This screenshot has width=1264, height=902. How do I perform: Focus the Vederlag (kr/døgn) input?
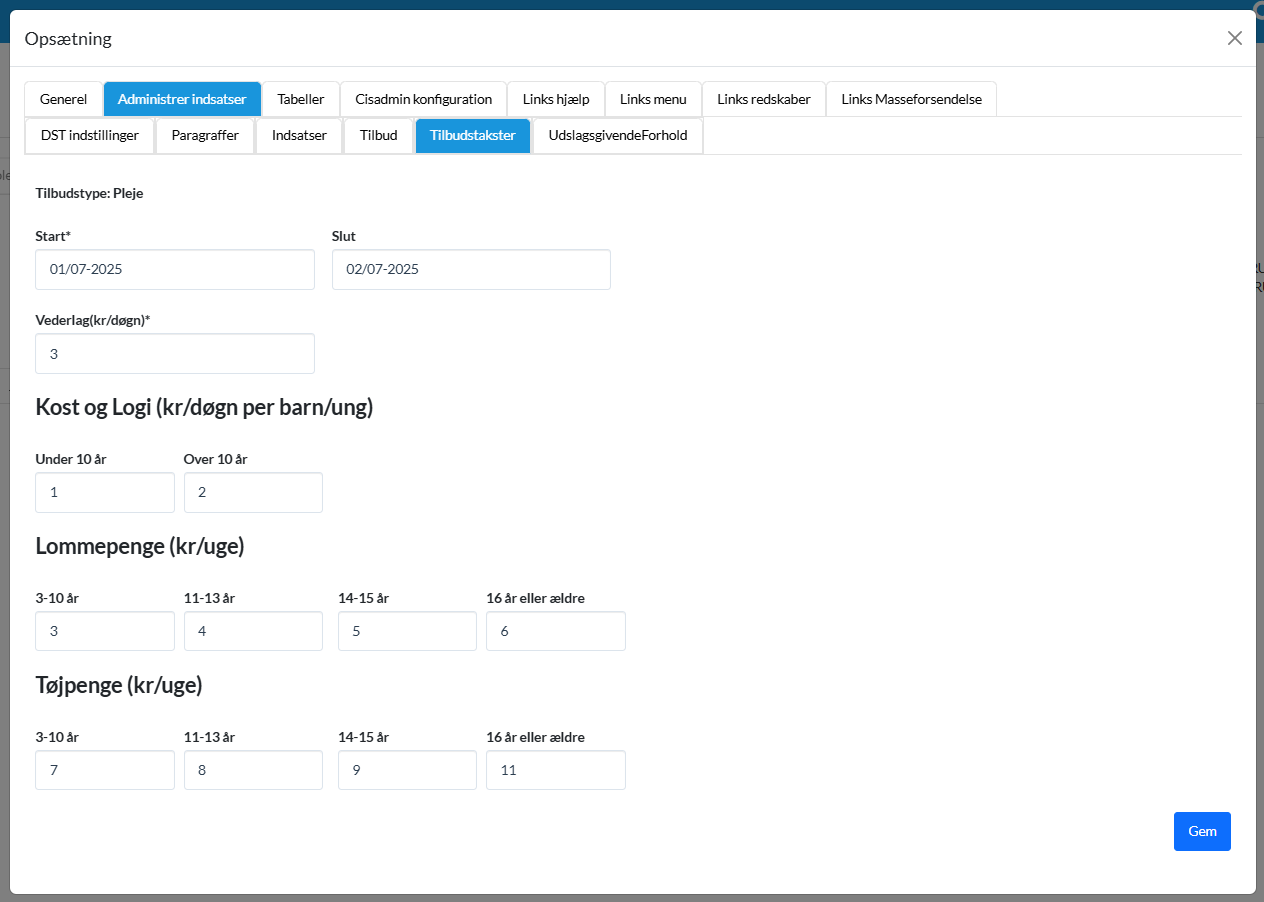coord(174,354)
